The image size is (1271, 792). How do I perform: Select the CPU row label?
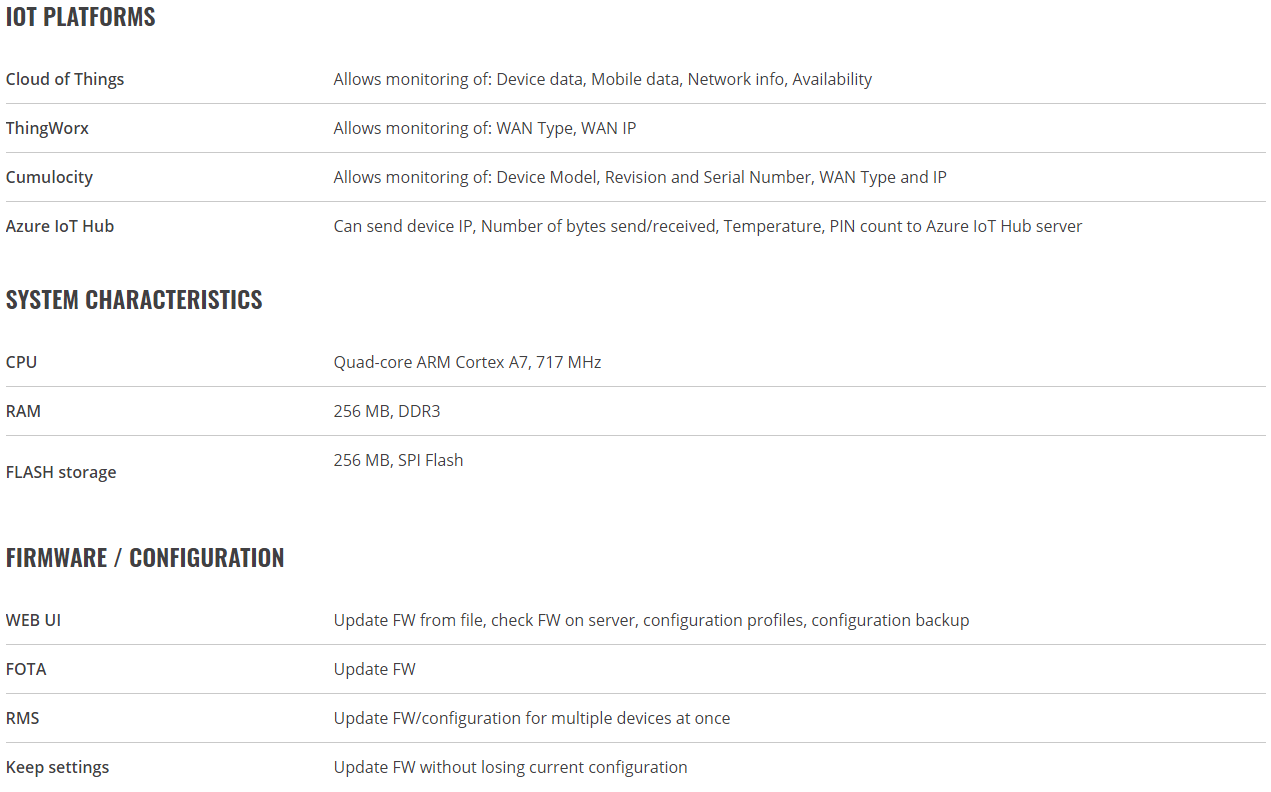click(21, 362)
